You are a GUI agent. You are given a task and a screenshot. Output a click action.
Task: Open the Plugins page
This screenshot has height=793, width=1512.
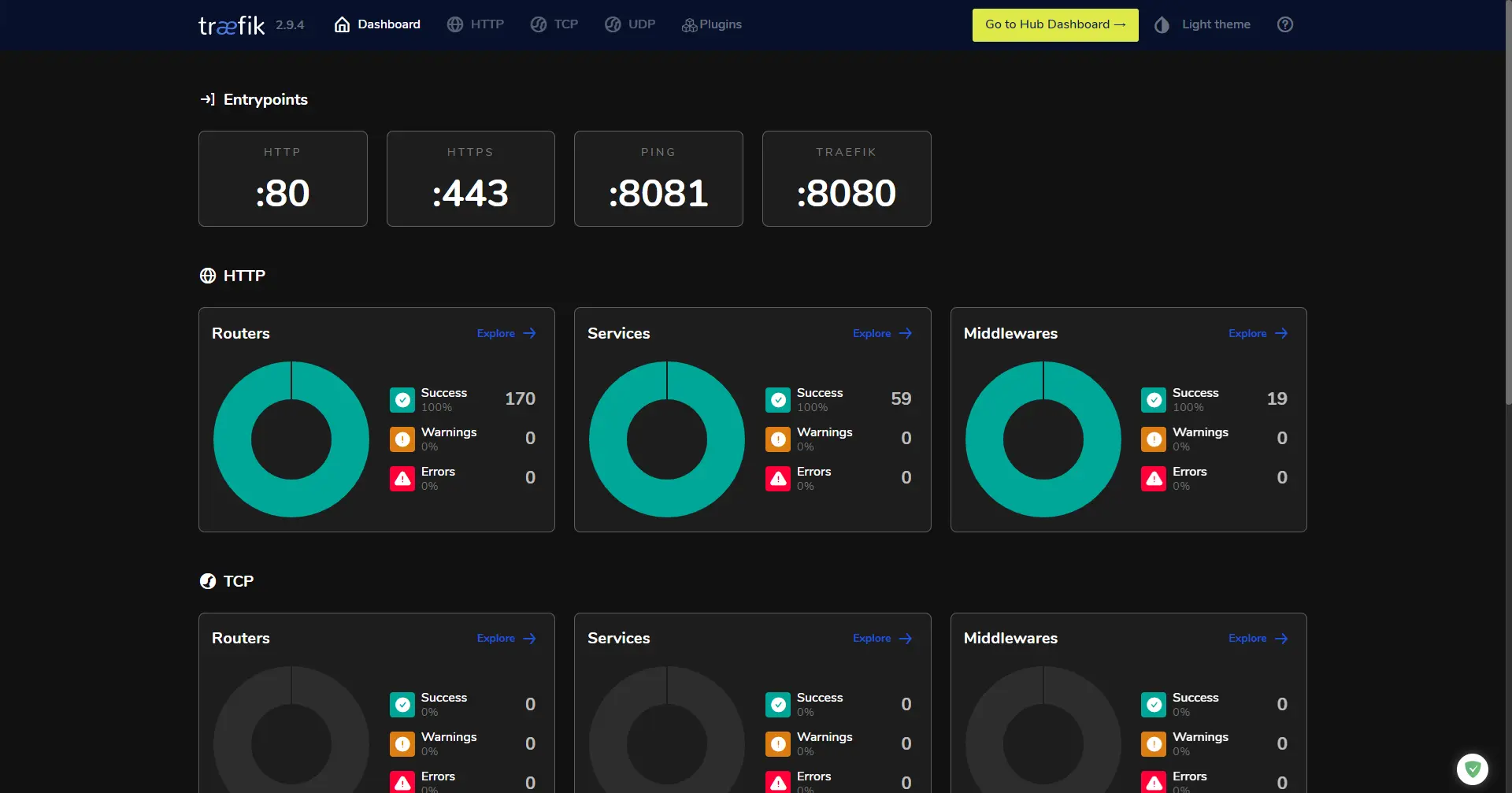[712, 24]
